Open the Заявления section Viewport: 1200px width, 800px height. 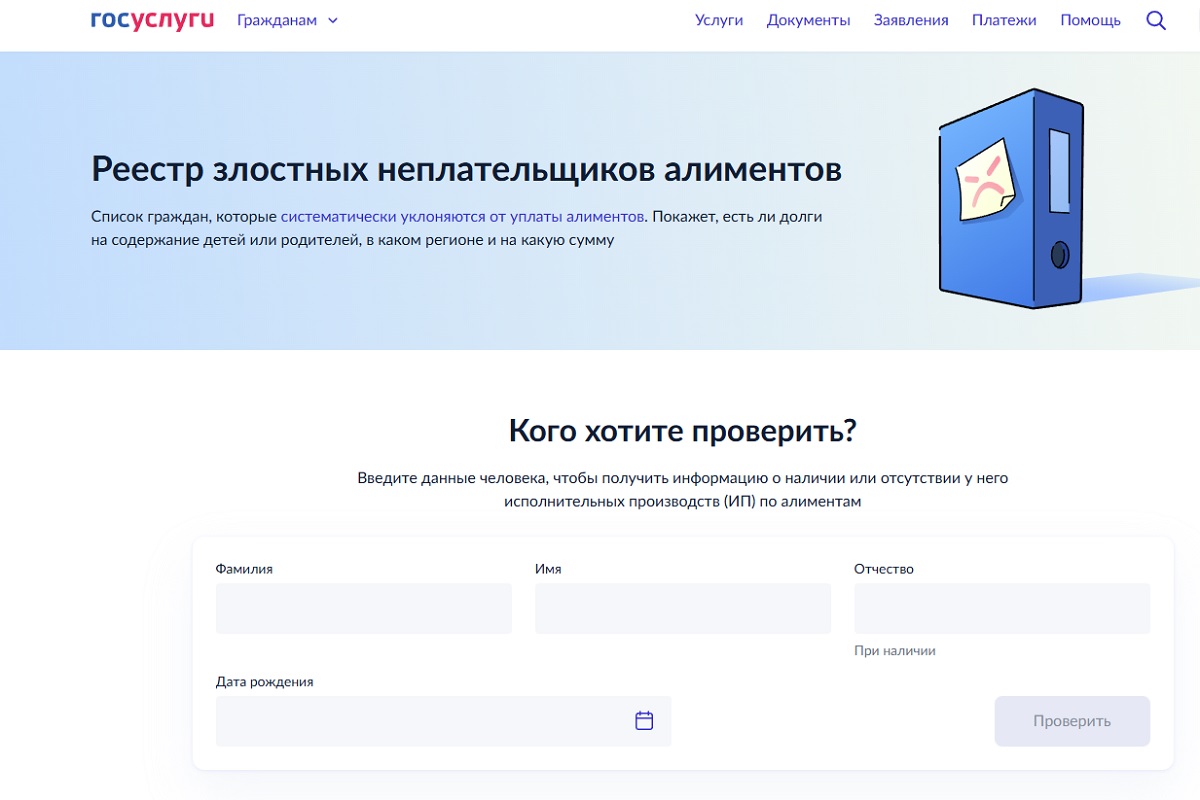(x=908, y=19)
